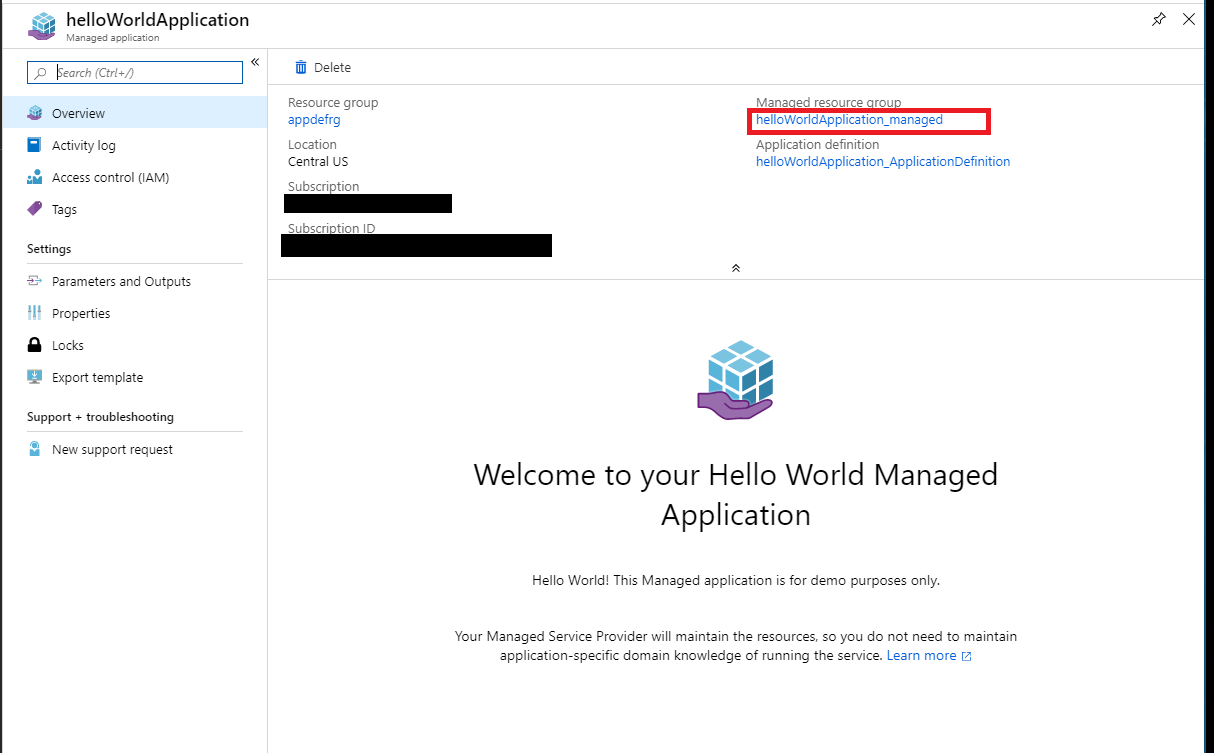The image size is (1214, 753).
Task: Click the helloWorldApplication managed app icon in header
Action: [42, 26]
